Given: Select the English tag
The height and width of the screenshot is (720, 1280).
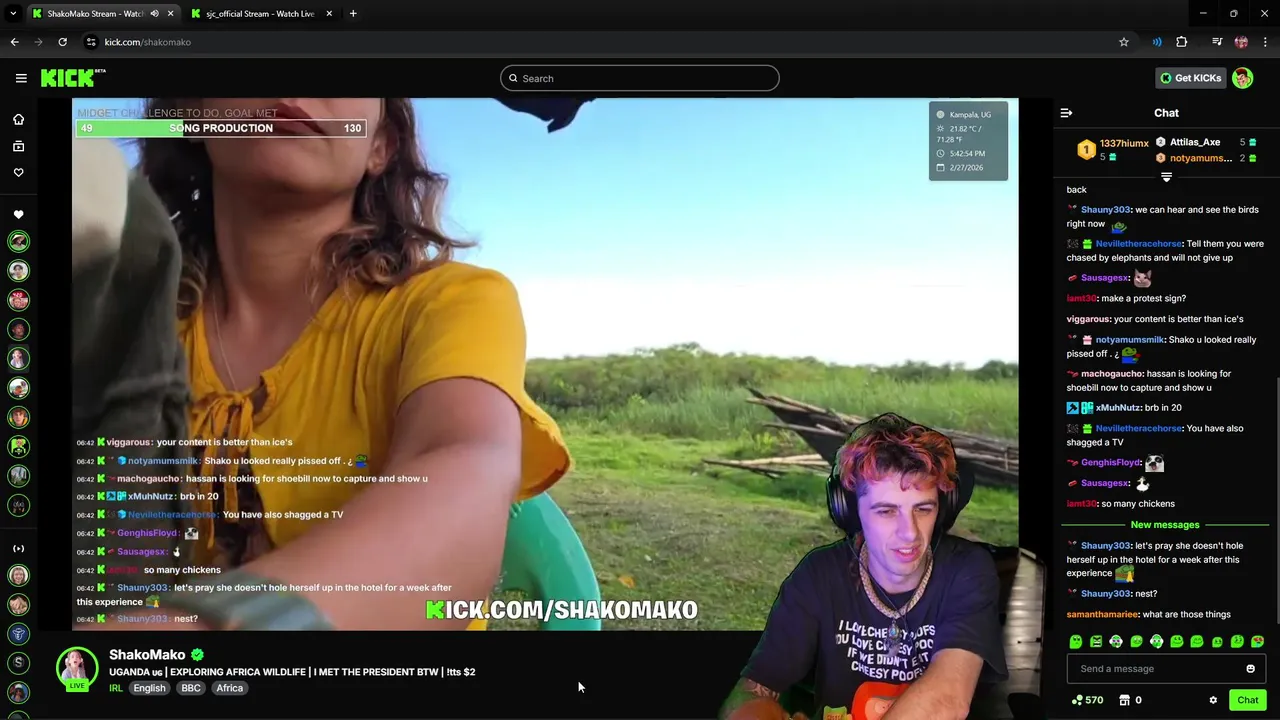Looking at the screenshot, I should coord(149,688).
